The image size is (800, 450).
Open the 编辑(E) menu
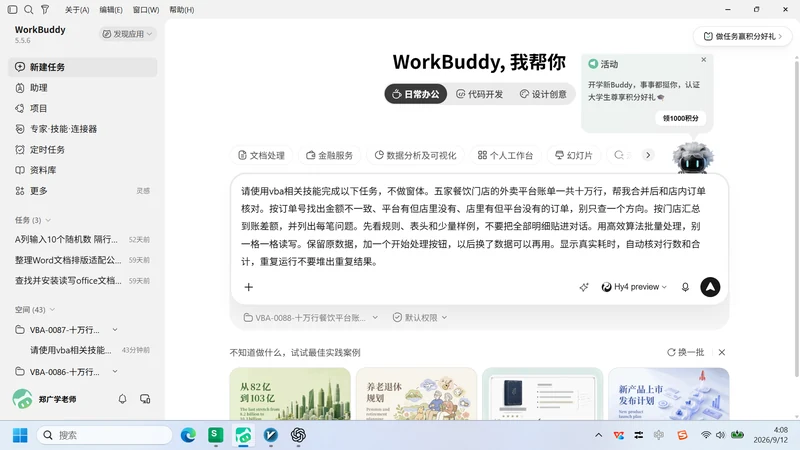coord(111,10)
